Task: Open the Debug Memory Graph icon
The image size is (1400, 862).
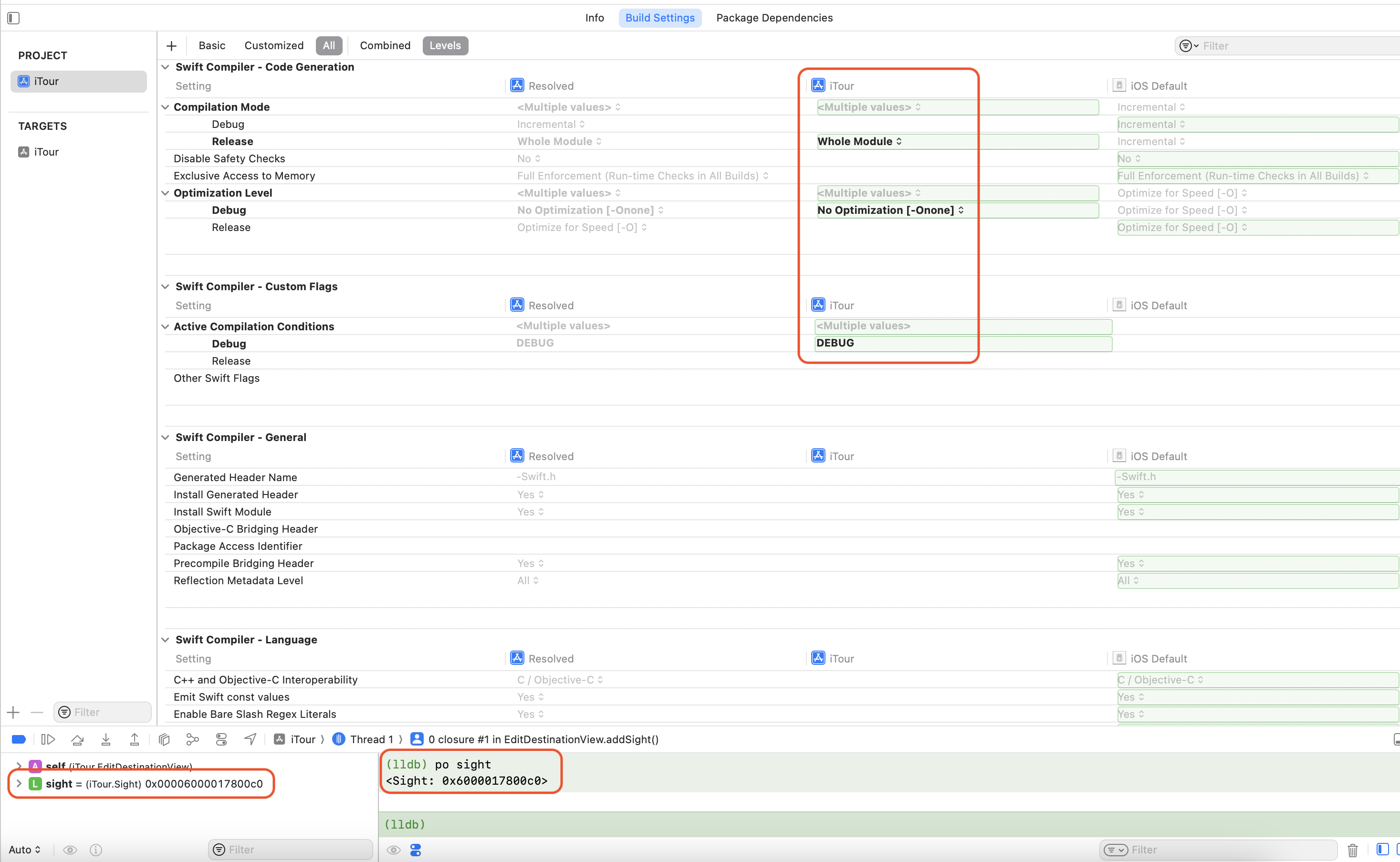Action: 193,739
